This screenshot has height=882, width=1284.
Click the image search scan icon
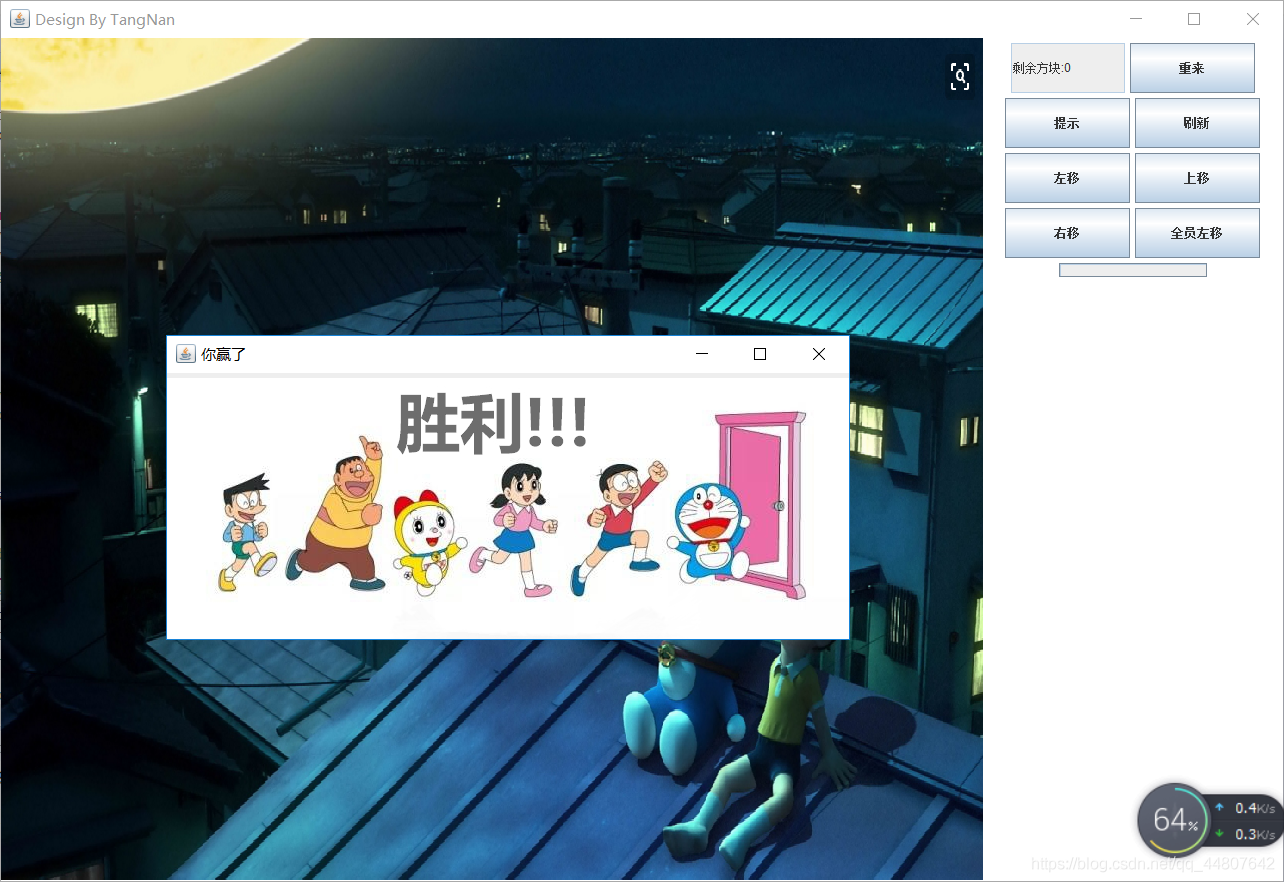[x=960, y=76]
